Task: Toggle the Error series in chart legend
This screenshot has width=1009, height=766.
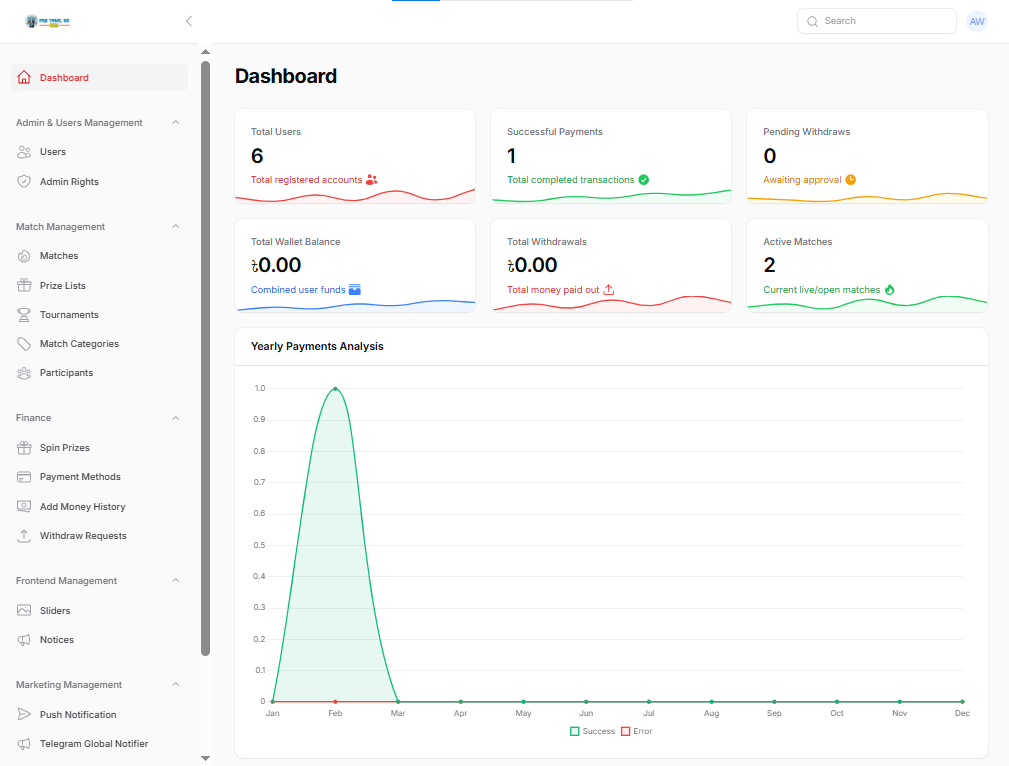Action: click(636, 731)
